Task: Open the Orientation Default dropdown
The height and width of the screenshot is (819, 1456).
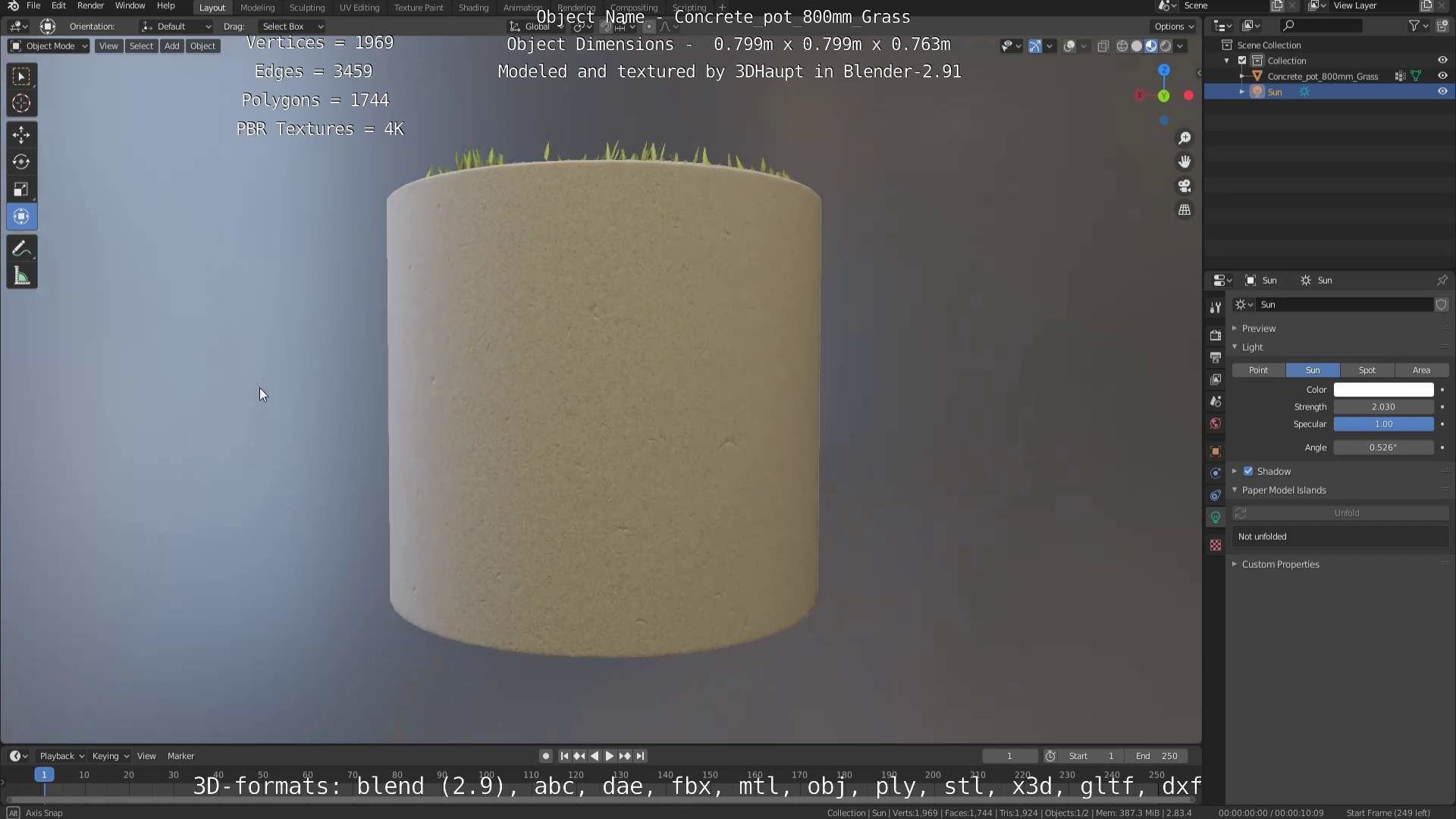Action: coord(176,27)
